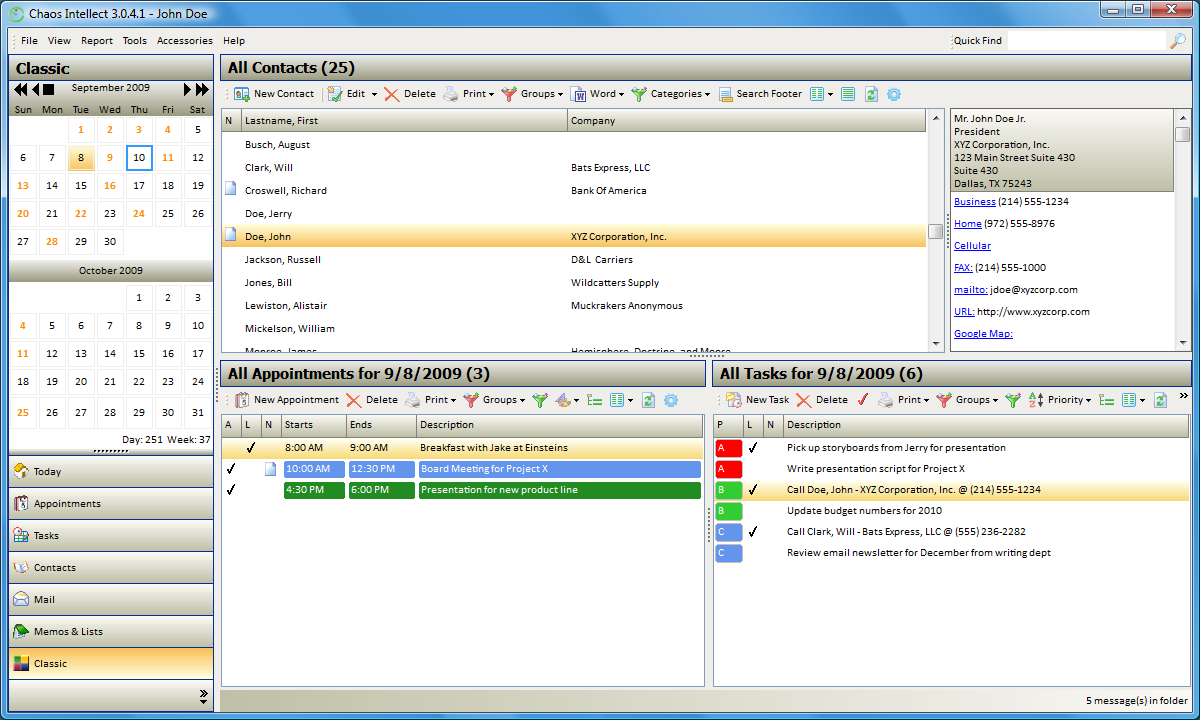1200x720 pixels.
Task: Click the filter funnel in tasks toolbar
Action: click(1013, 400)
